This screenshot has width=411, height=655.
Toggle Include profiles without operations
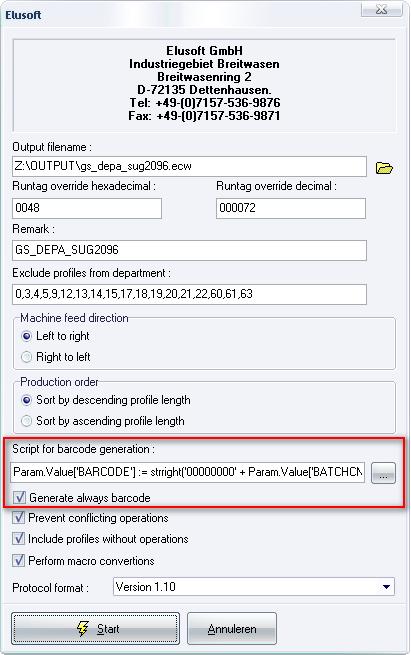18,538
